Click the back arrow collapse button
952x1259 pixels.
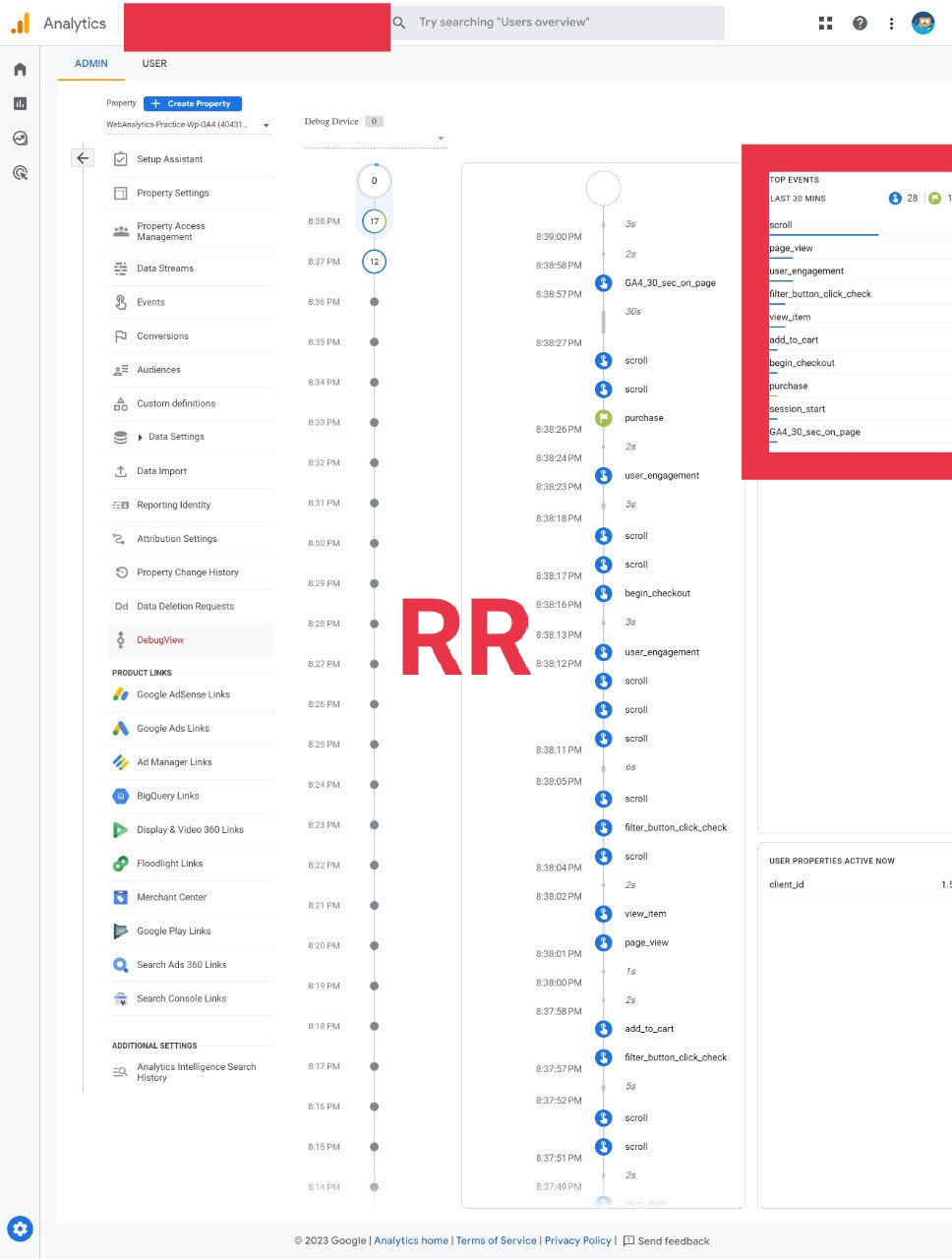pyautogui.click(x=83, y=157)
